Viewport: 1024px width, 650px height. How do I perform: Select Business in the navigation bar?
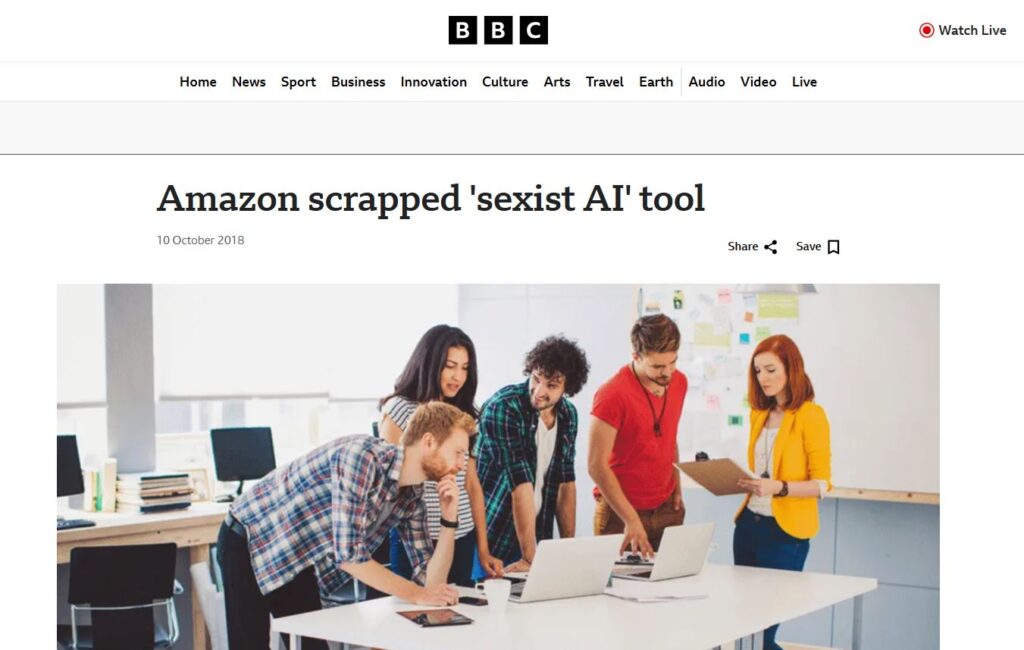358,82
